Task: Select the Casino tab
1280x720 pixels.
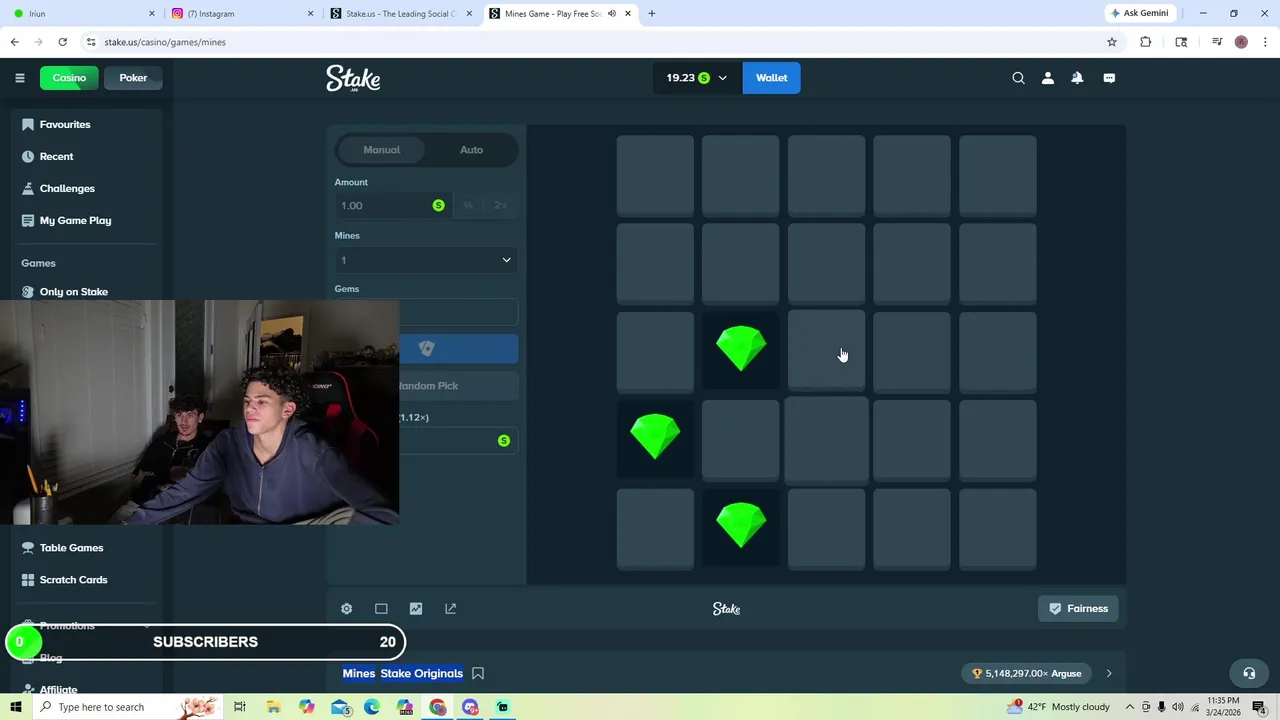Action: click(69, 78)
